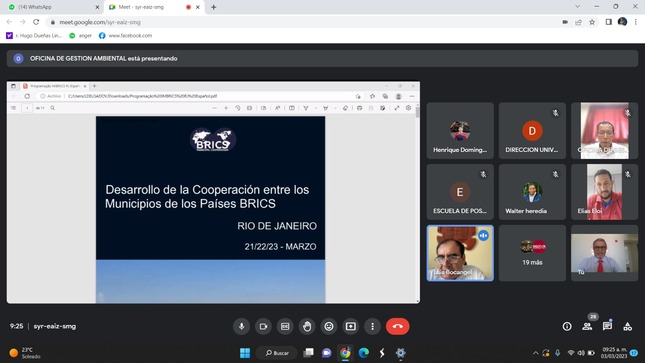The width and height of the screenshot is (645, 363).
Task: Toggle the microphone in Meet controls
Action: coord(241,326)
